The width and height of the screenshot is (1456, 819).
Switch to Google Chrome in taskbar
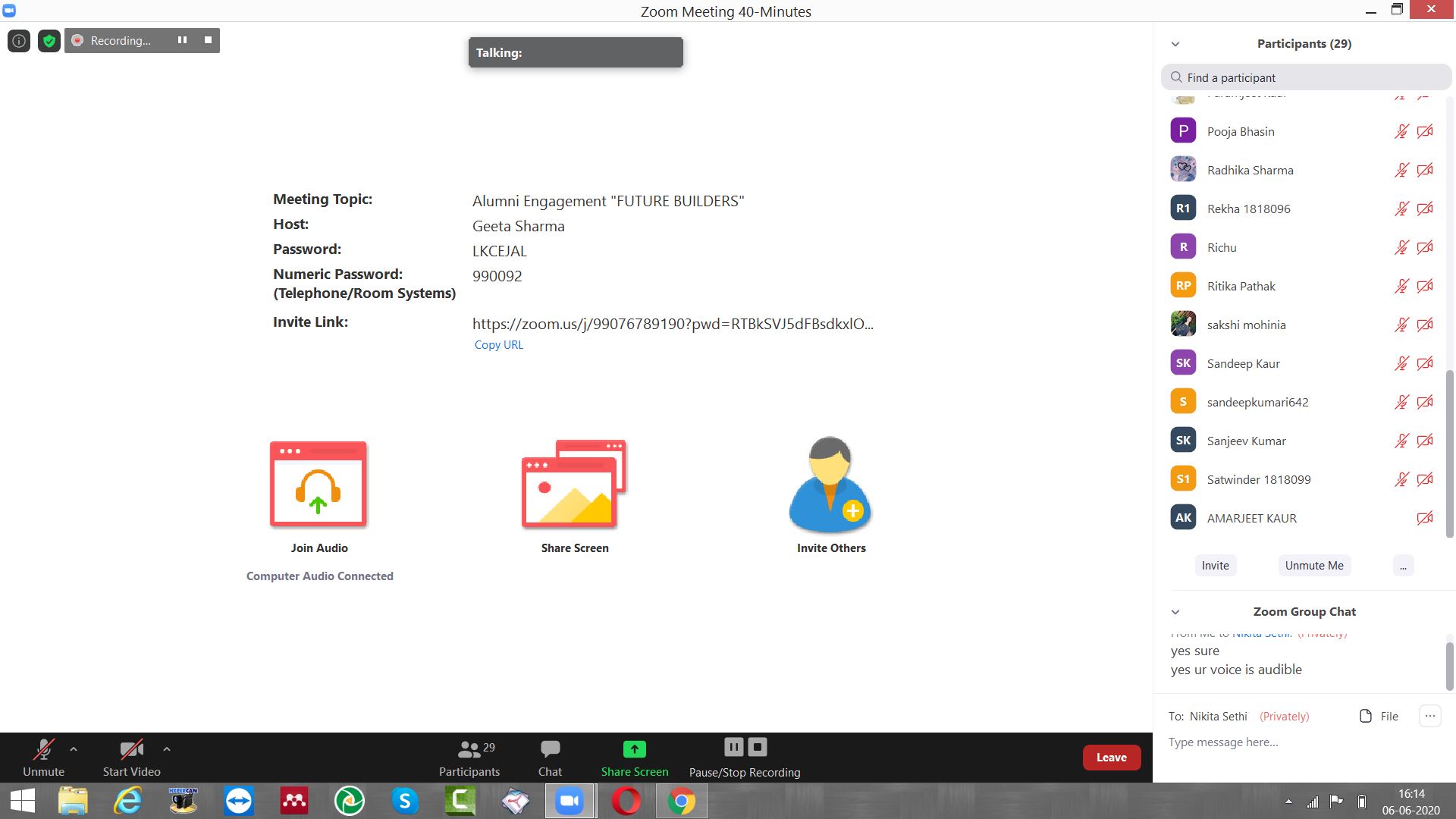[x=682, y=801]
